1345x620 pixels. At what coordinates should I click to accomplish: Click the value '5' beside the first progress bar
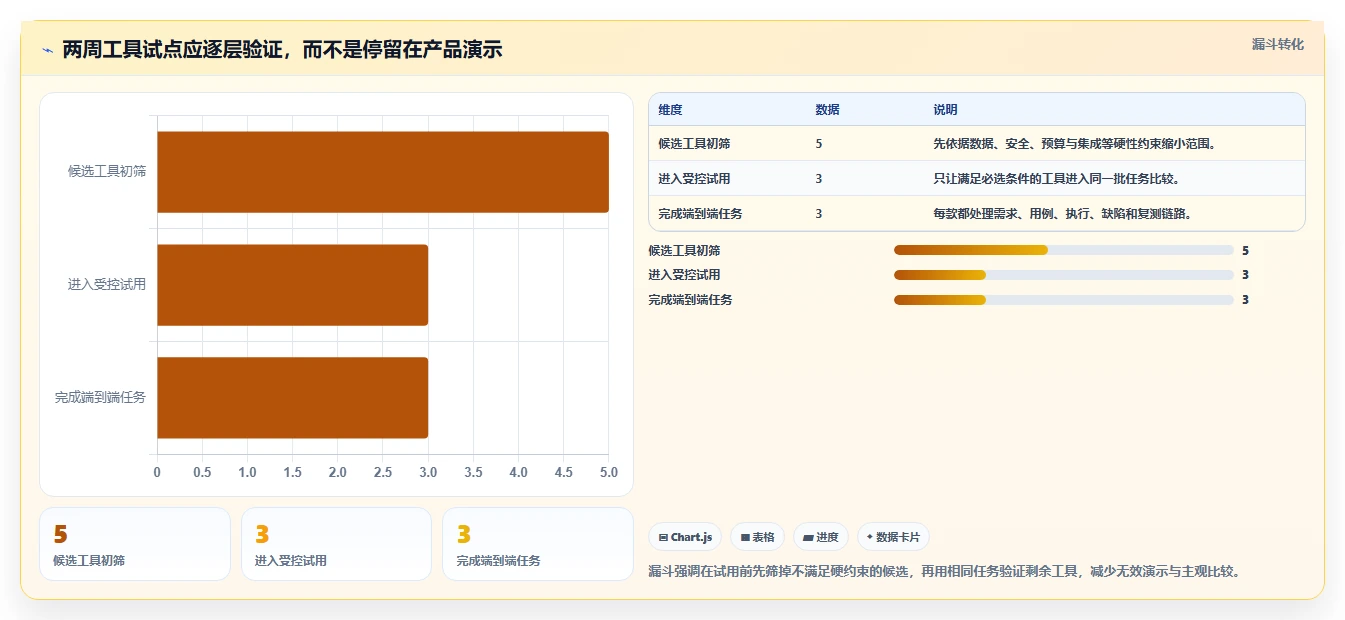[1245, 251]
